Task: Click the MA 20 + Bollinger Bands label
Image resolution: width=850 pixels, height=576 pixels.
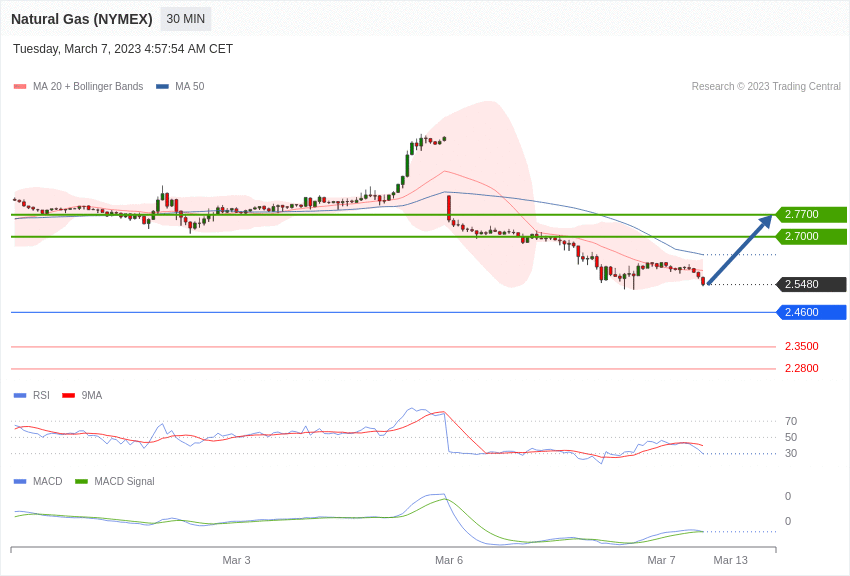Action: [x=88, y=86]
